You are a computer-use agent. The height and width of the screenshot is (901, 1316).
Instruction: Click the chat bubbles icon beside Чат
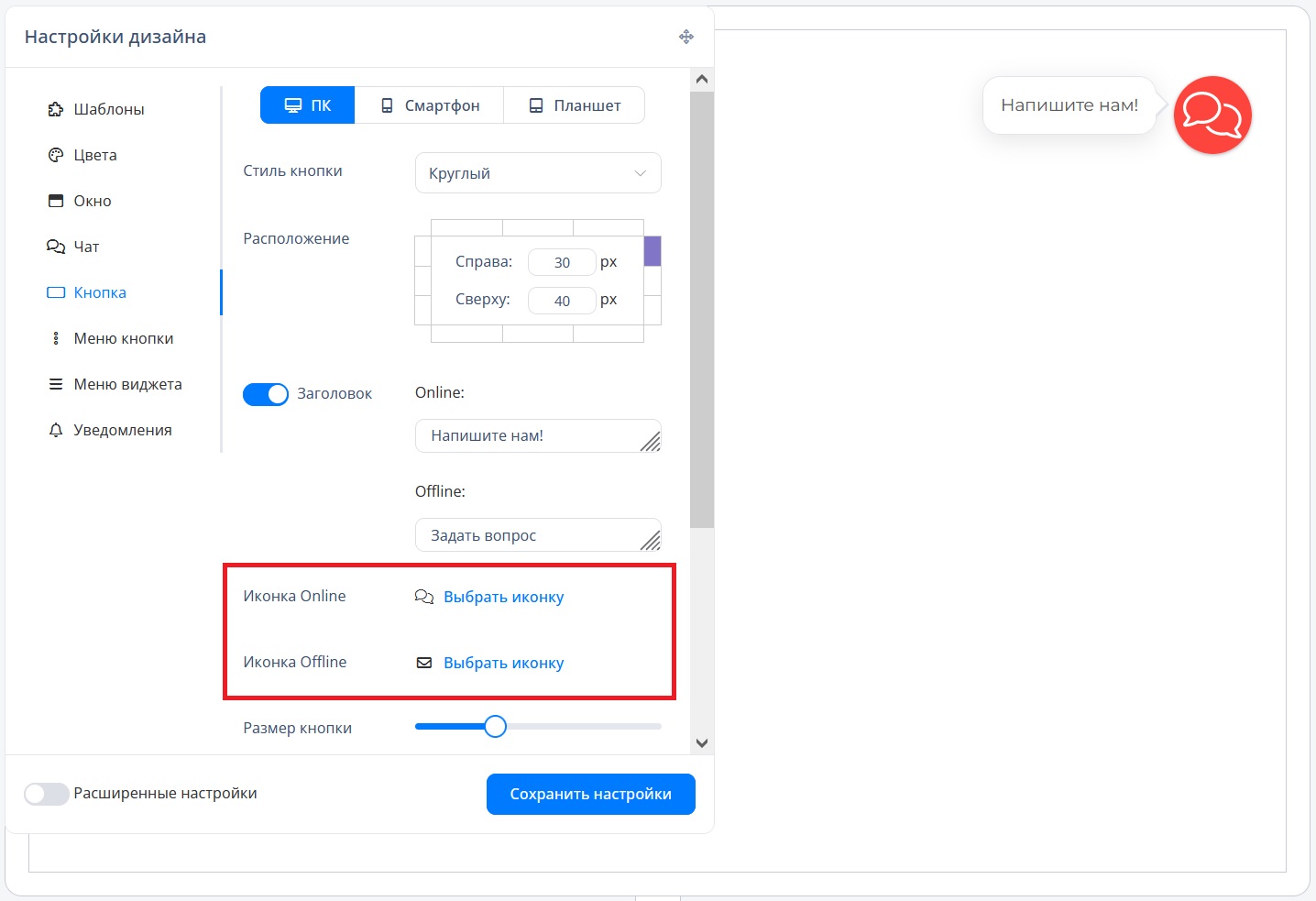[x=56, y=247]
